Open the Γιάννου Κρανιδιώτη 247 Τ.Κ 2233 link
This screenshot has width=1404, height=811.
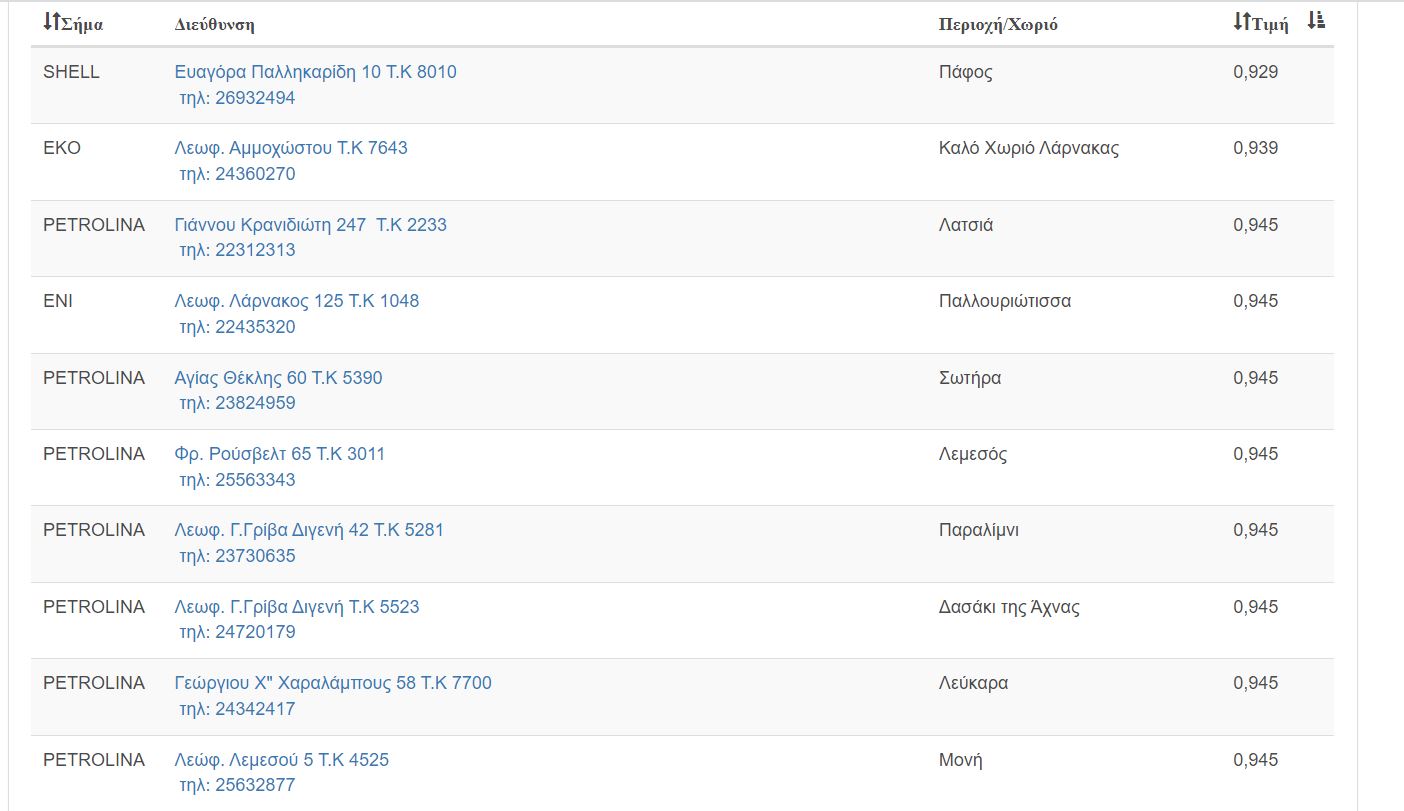coord(311,225)
